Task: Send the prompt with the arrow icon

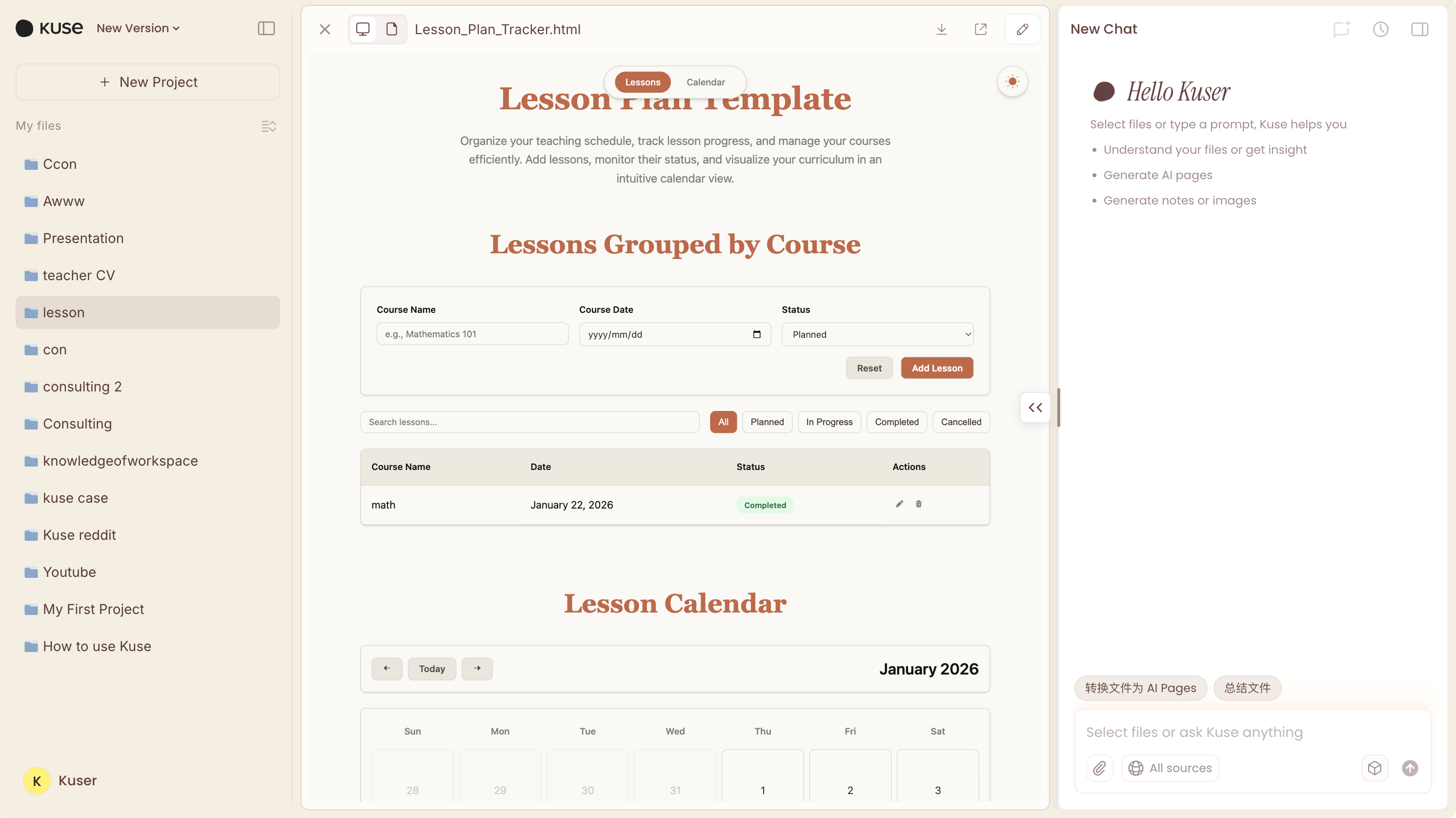Action: pos(1410,768)
